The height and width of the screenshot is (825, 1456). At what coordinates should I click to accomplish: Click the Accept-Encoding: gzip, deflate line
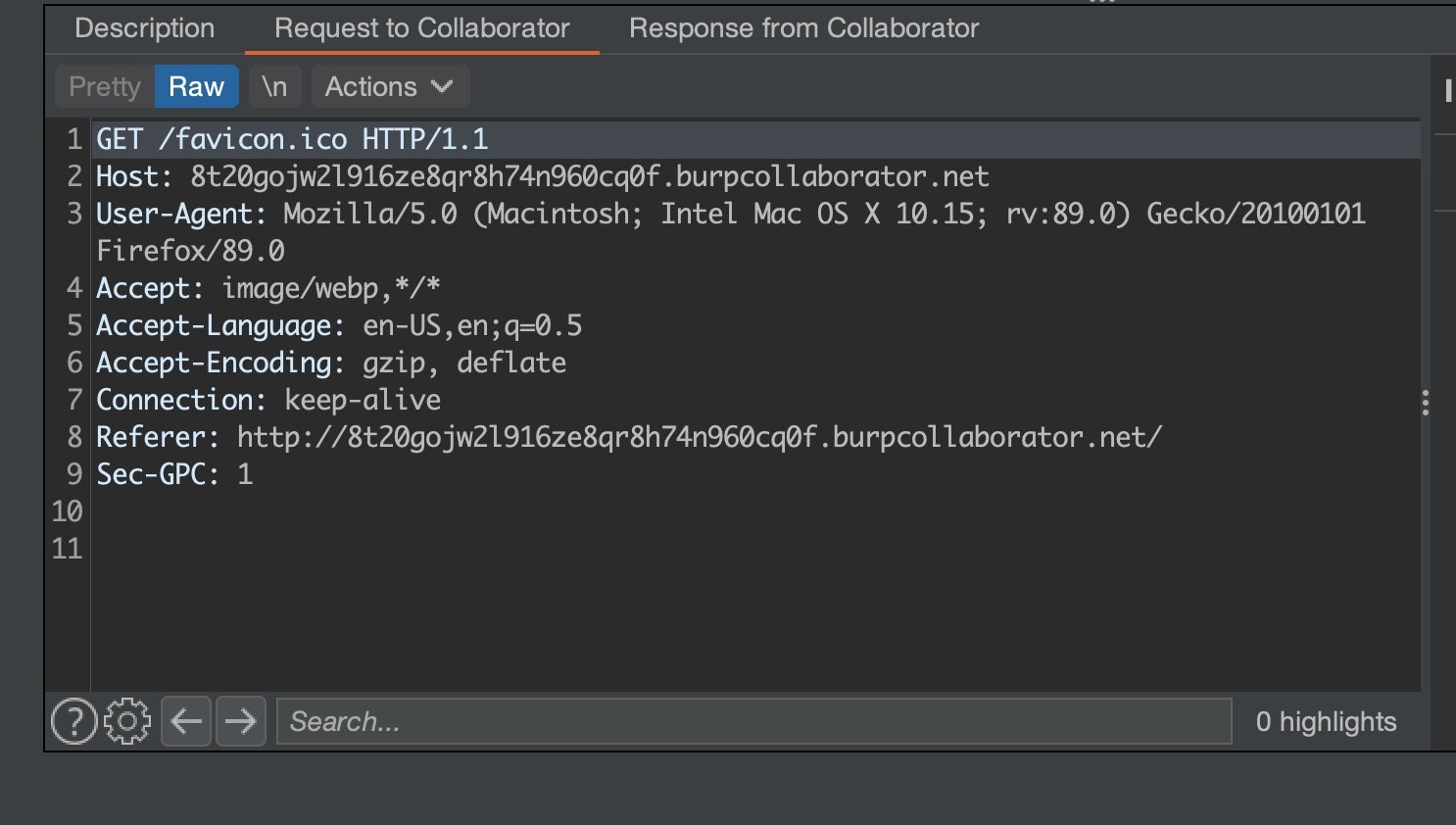(331, 363)
